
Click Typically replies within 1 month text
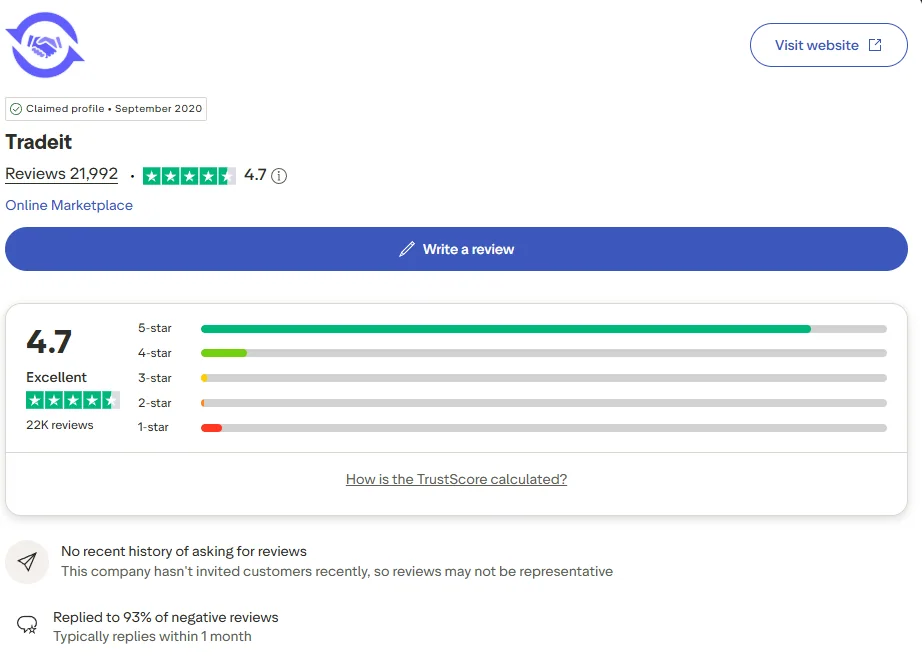tap(152, 636)
